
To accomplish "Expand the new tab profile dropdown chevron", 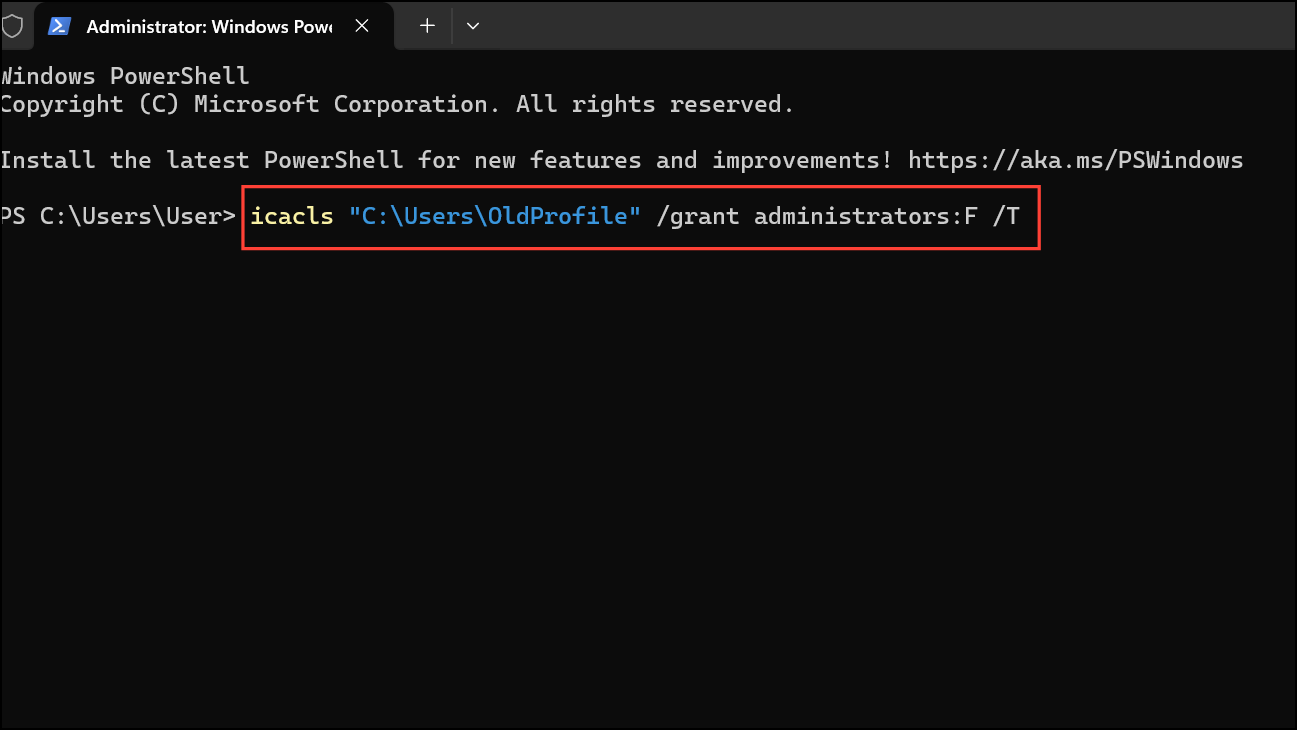I will point(473,26).
